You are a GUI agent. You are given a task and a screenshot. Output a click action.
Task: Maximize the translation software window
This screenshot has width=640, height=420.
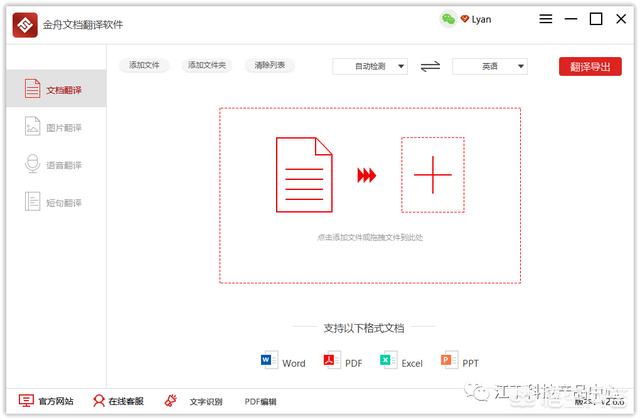click(x=596, y=19)
